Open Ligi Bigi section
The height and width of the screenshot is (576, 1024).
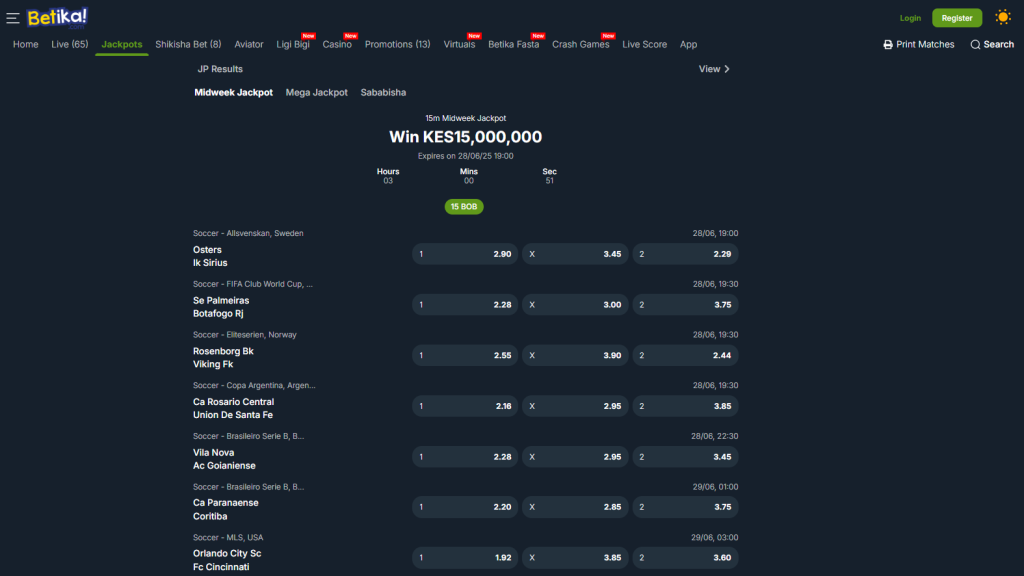click(x=293, y=44)
